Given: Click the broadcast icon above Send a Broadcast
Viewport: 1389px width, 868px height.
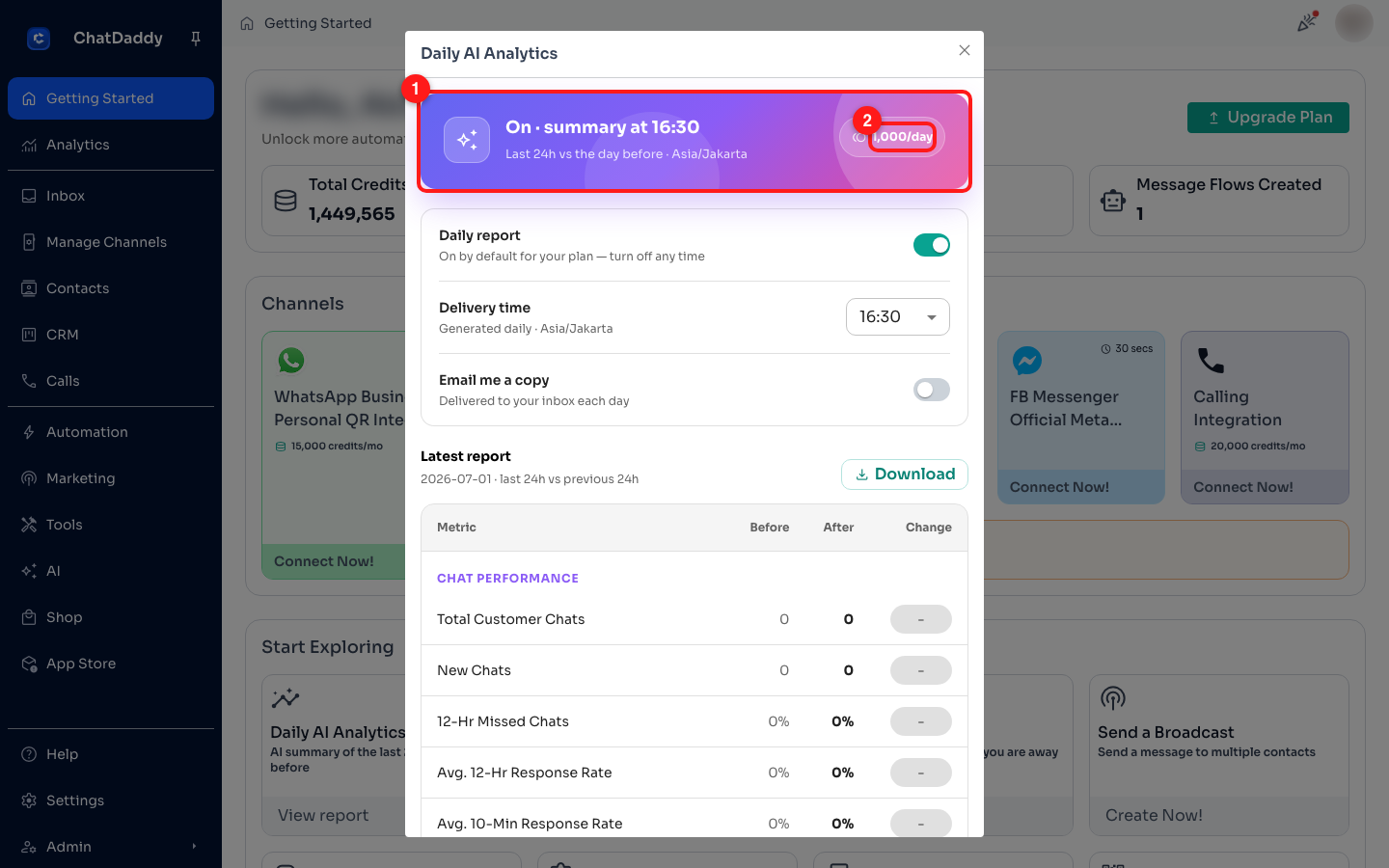Looking at the screenshot, I should (x=1113, y=698).
